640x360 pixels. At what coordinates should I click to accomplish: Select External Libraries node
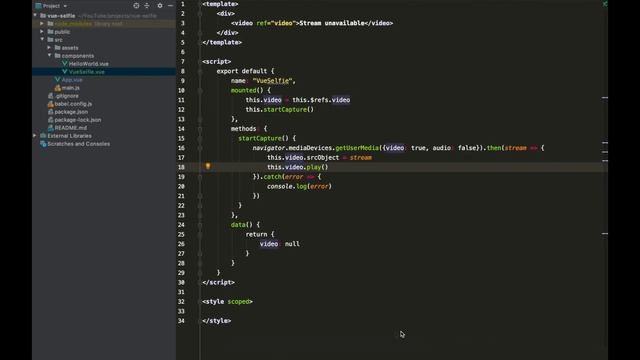tap(69, 136)
